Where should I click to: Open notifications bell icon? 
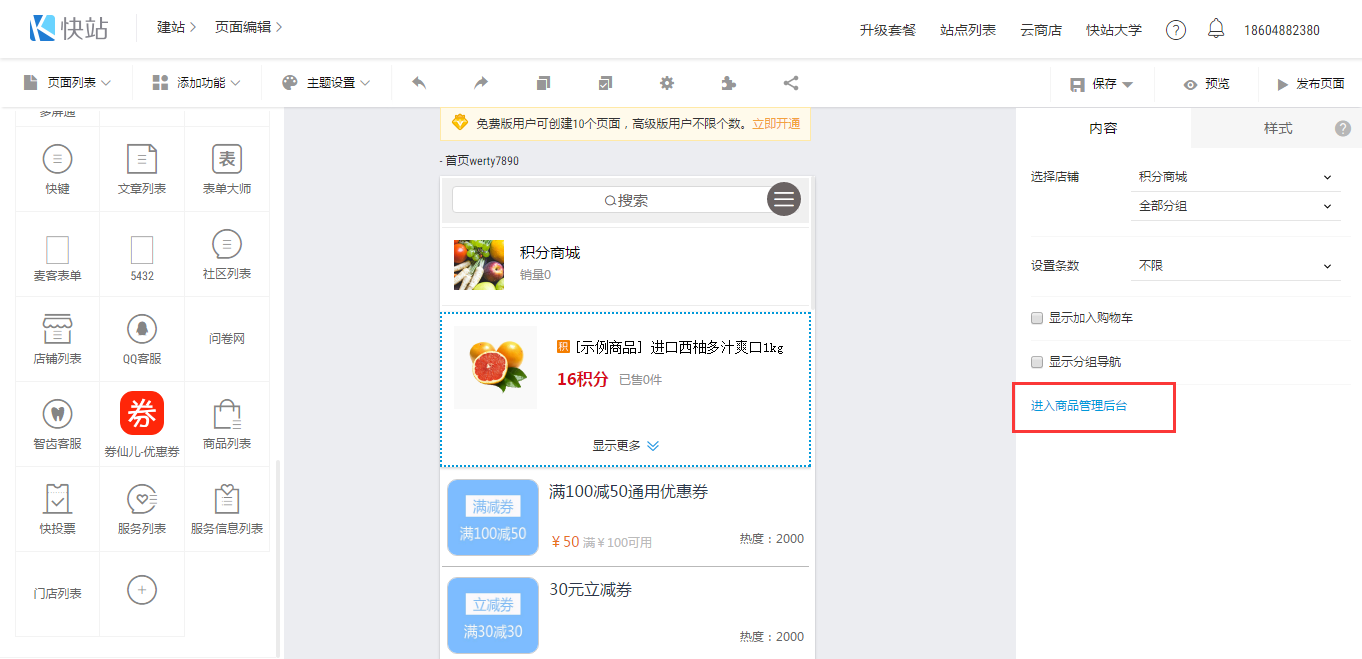tap(1216, 29)
